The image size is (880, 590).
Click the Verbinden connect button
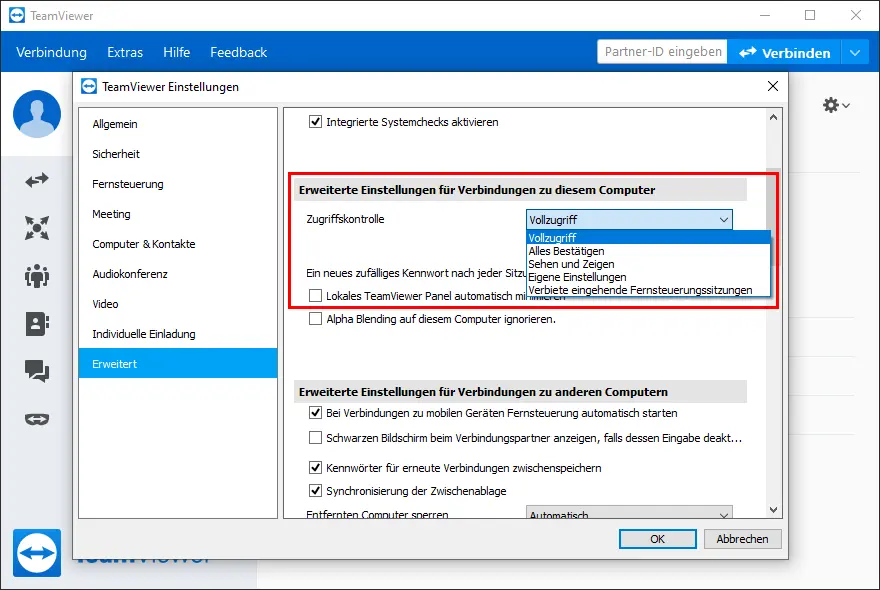coord(784,53)
